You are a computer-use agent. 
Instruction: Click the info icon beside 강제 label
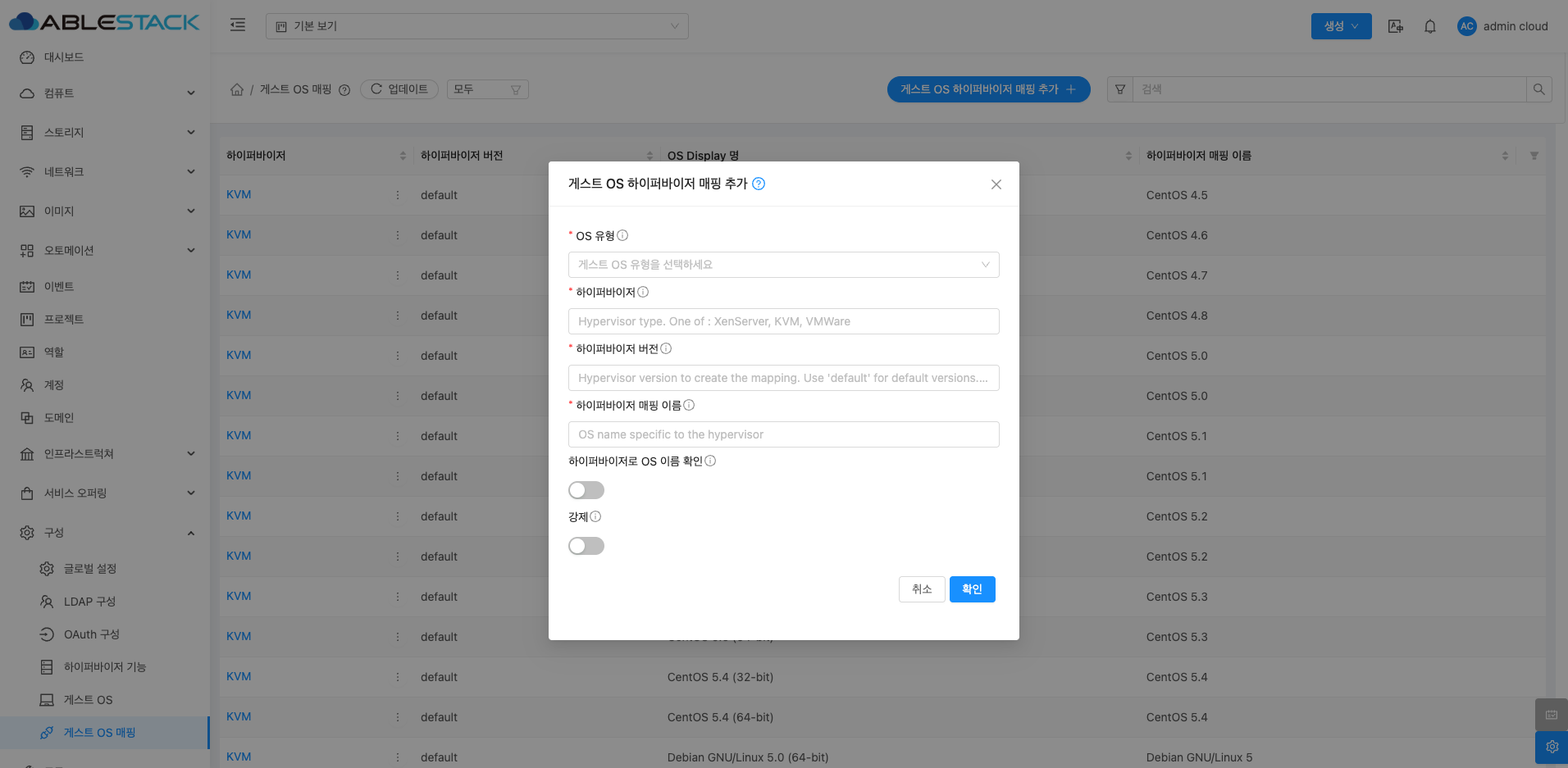(595, 516)
